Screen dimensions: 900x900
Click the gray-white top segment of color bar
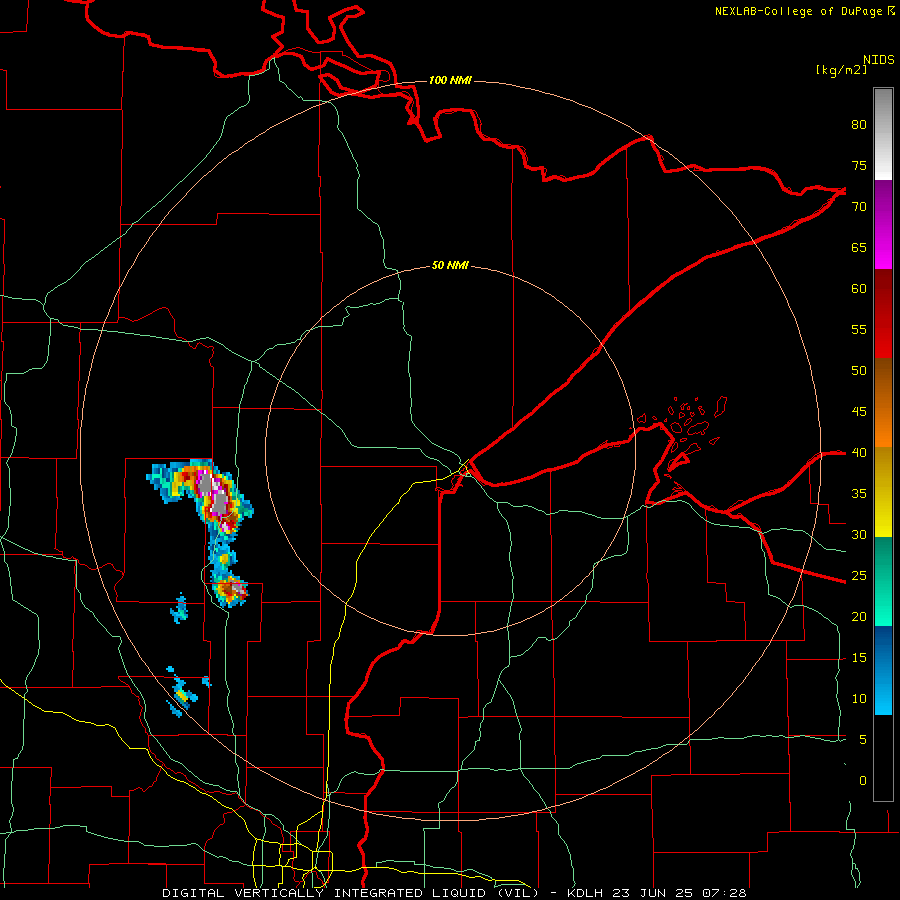click(x=883, y=134)
